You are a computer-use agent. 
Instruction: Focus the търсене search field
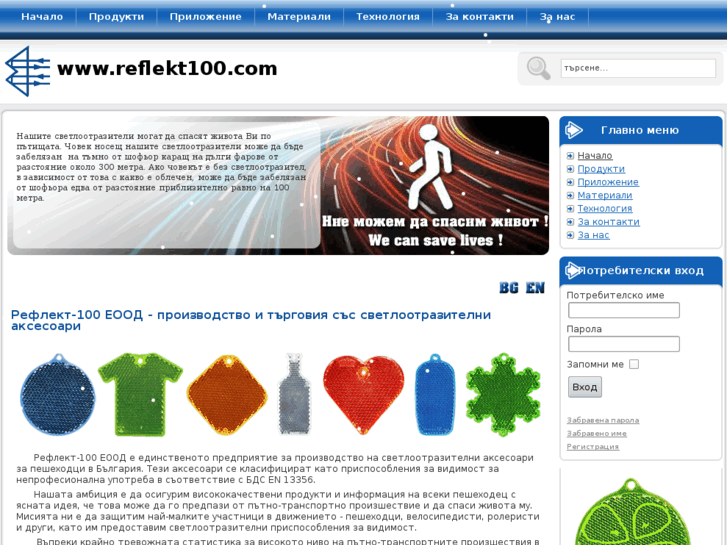click(638, 68)
